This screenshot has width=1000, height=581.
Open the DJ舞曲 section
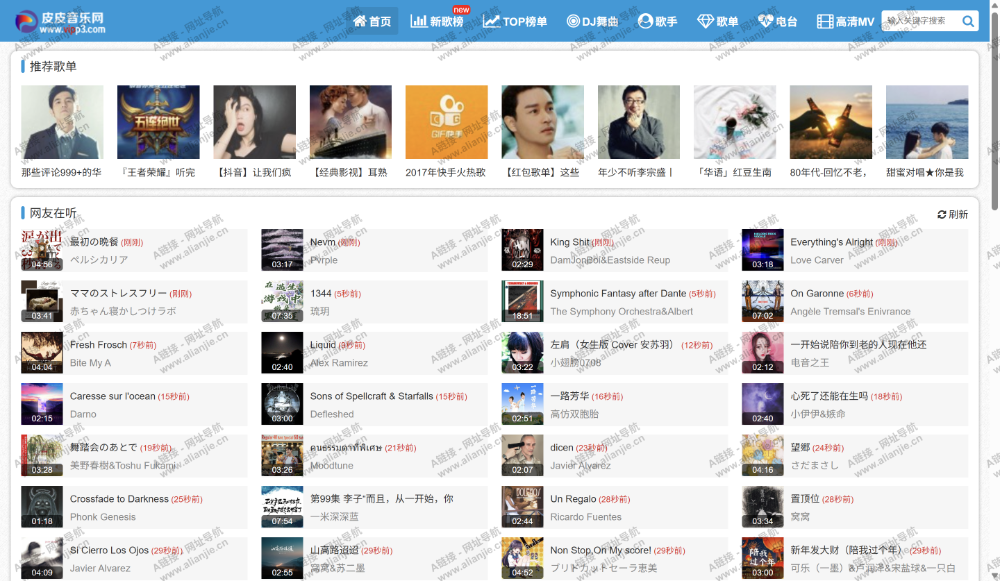click(593, 22)
